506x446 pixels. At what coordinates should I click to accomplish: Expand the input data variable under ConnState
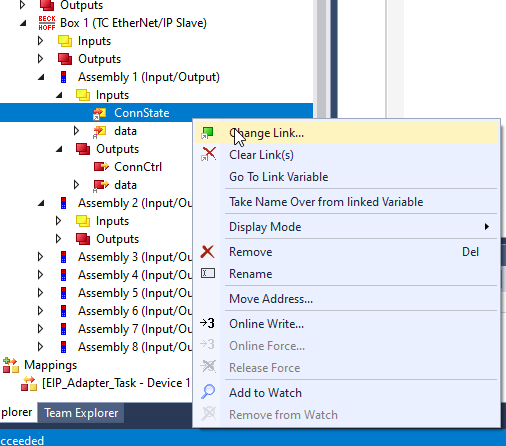coord(77,131)
